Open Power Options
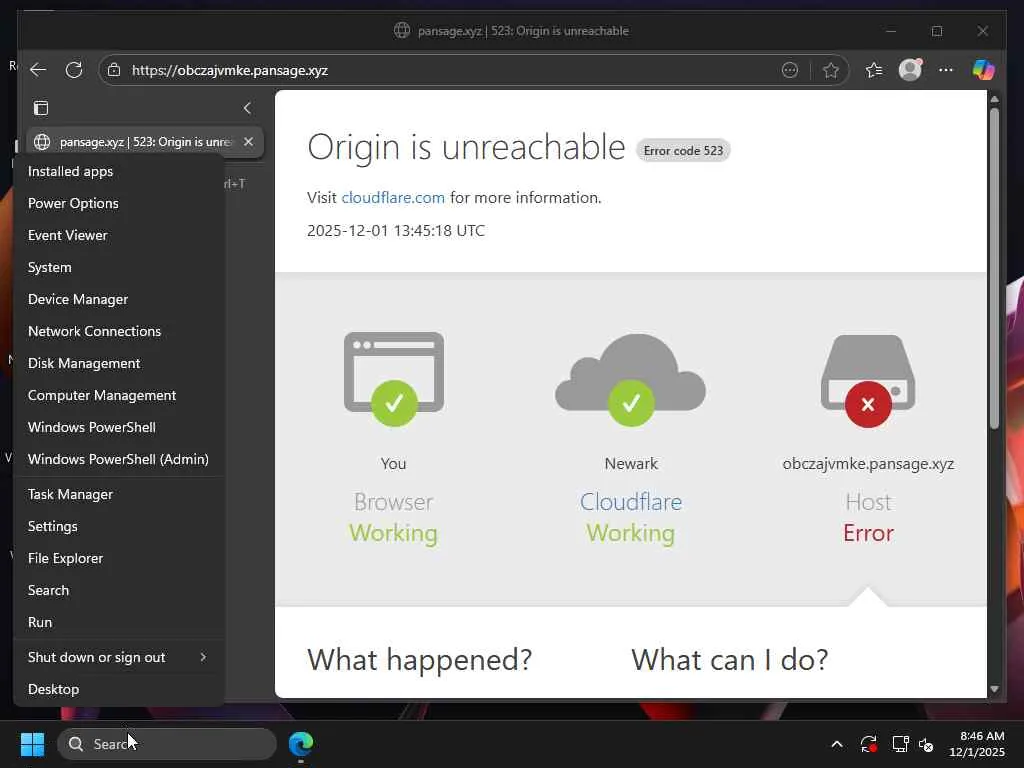Screen dimensions: 1024x768 pyautogui.click(x=73, y=203)
